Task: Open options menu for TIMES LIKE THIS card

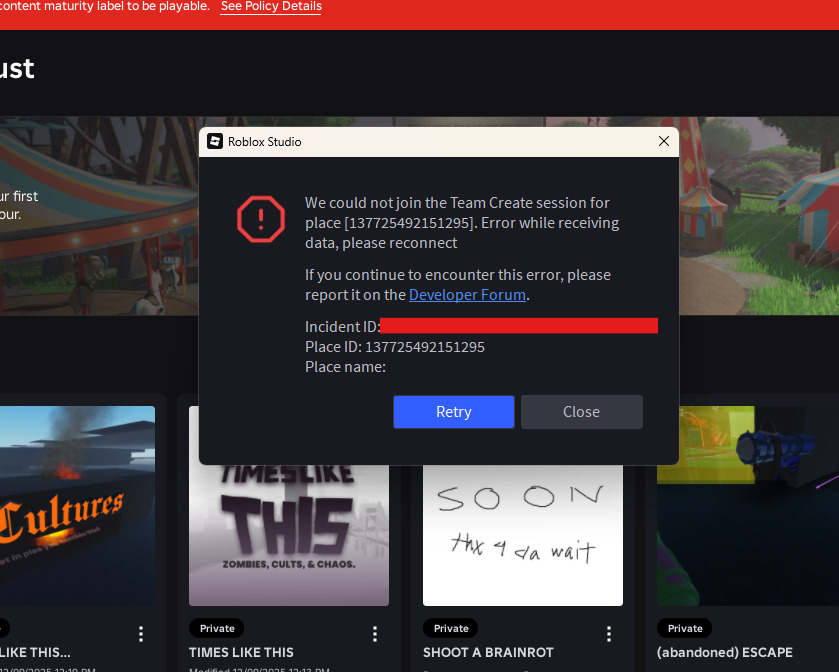Action: point(375,634)
